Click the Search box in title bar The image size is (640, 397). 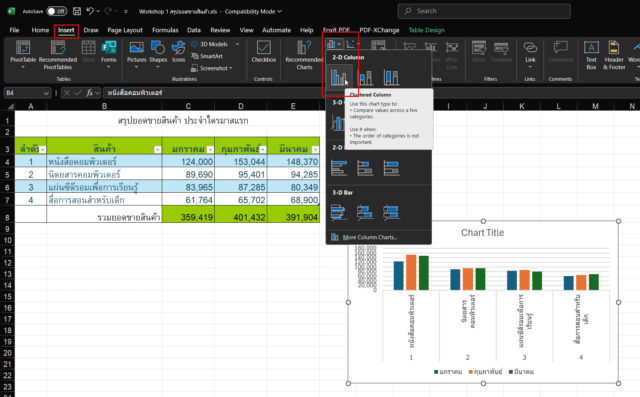(484, 11)
